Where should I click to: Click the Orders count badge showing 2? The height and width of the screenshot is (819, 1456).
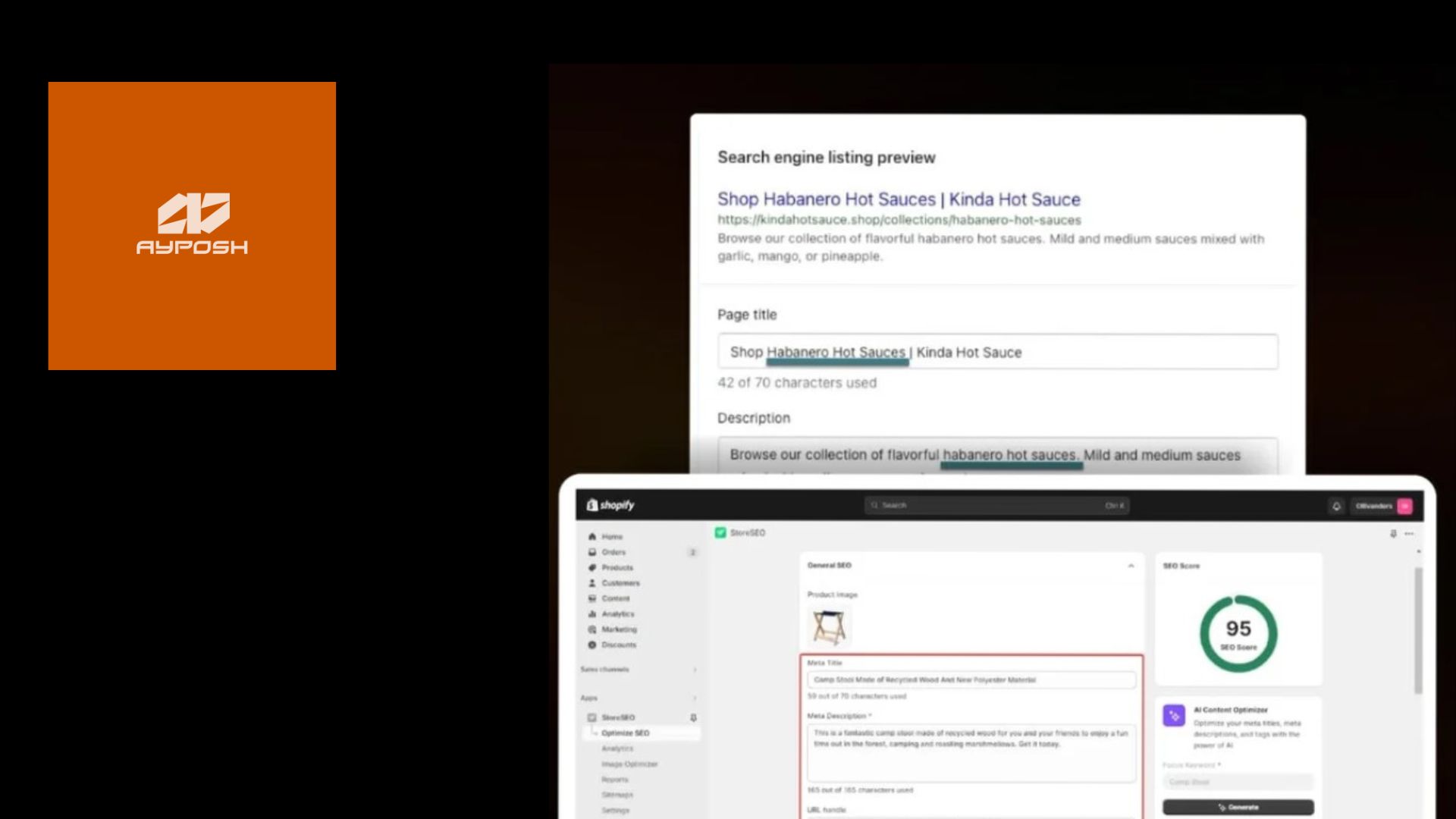point(692,552)
